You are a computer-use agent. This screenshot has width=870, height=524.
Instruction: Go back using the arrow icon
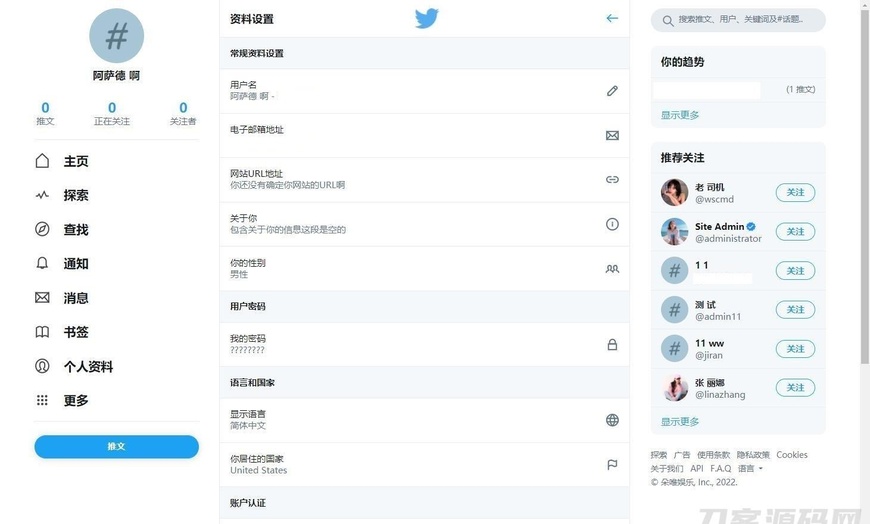pyautogui.click(x=612, y=18)
